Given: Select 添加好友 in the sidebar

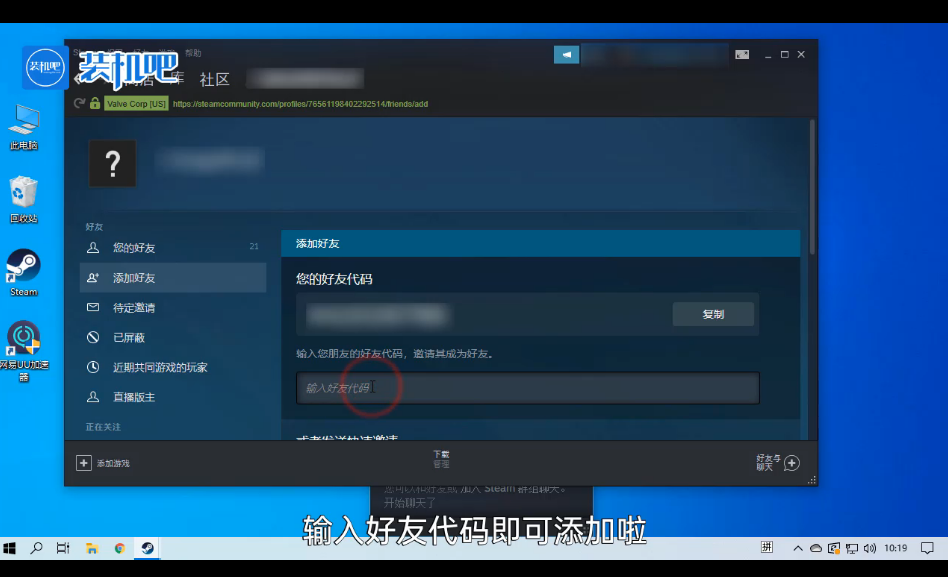Looking at the screenshot, I should [x=134, y=278].
